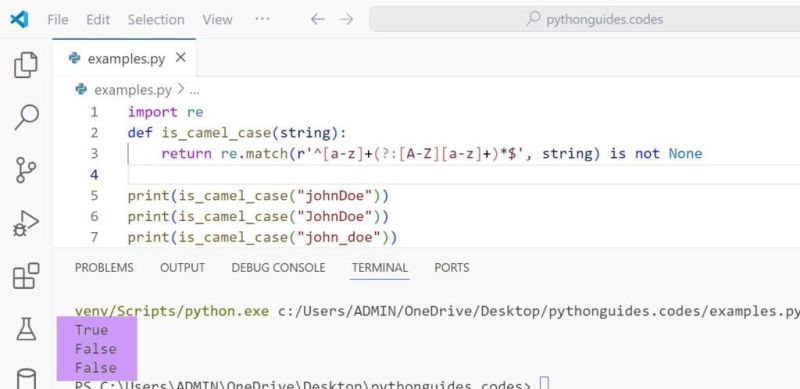Open the Source Control view
Viewport: 800px width, 389px height.
tap(26, 170)
